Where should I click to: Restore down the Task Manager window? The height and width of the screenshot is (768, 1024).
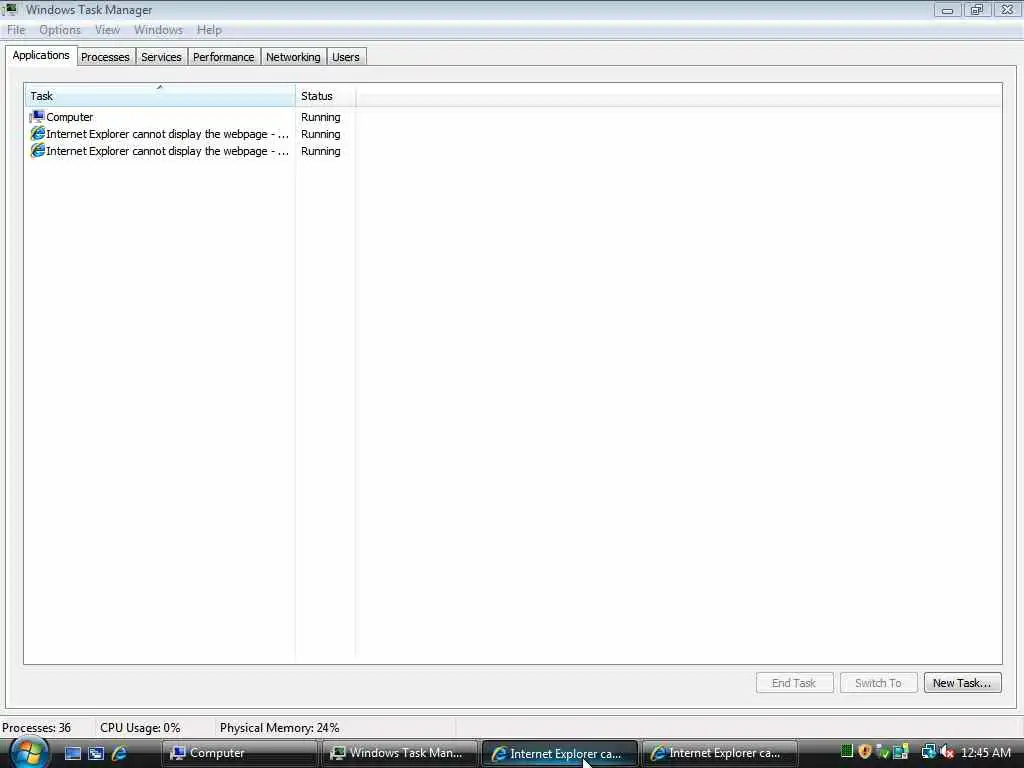coord(977,10)
